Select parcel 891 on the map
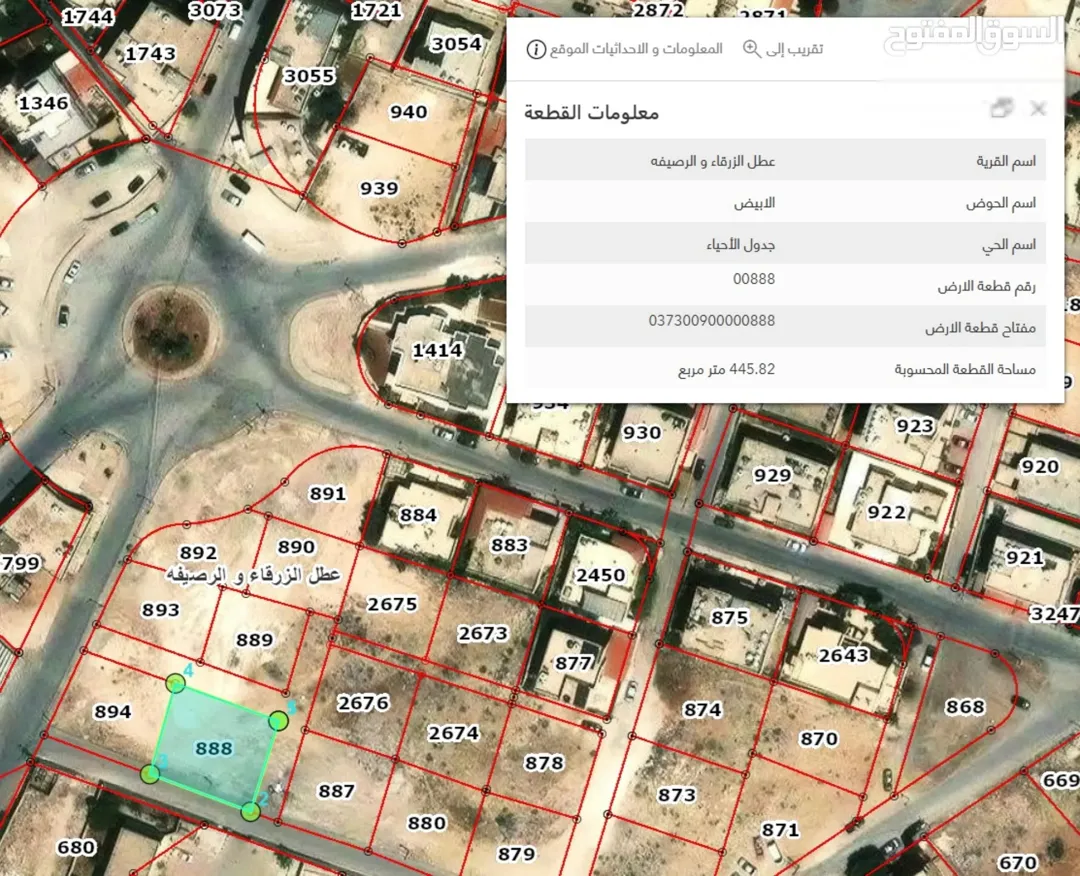1080x876 pixels. pyautogui.click(x=327, y=493)
